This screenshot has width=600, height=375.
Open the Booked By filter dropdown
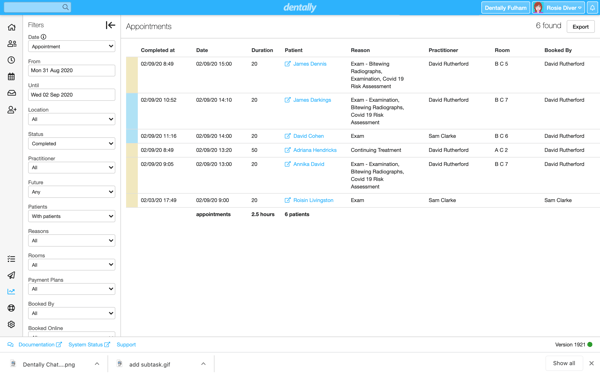point(72,313)
